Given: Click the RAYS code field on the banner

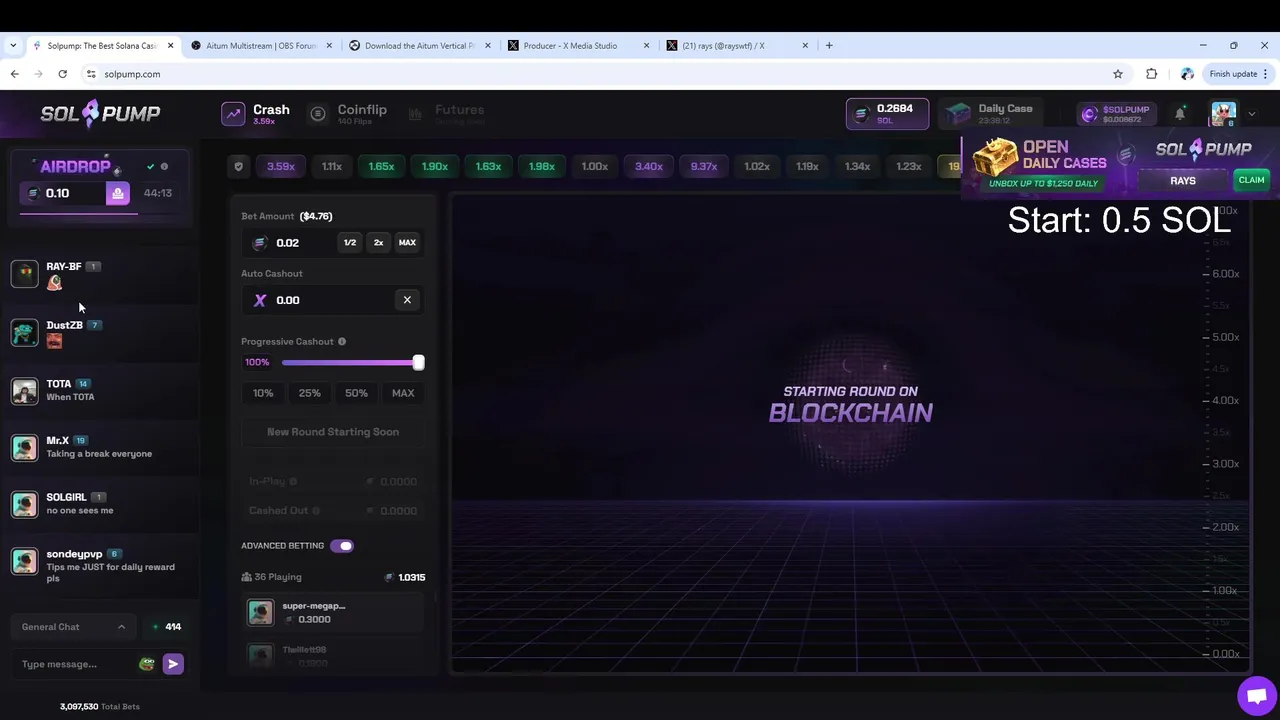Looking at the screenshot, I should (x=1183, y=181).
